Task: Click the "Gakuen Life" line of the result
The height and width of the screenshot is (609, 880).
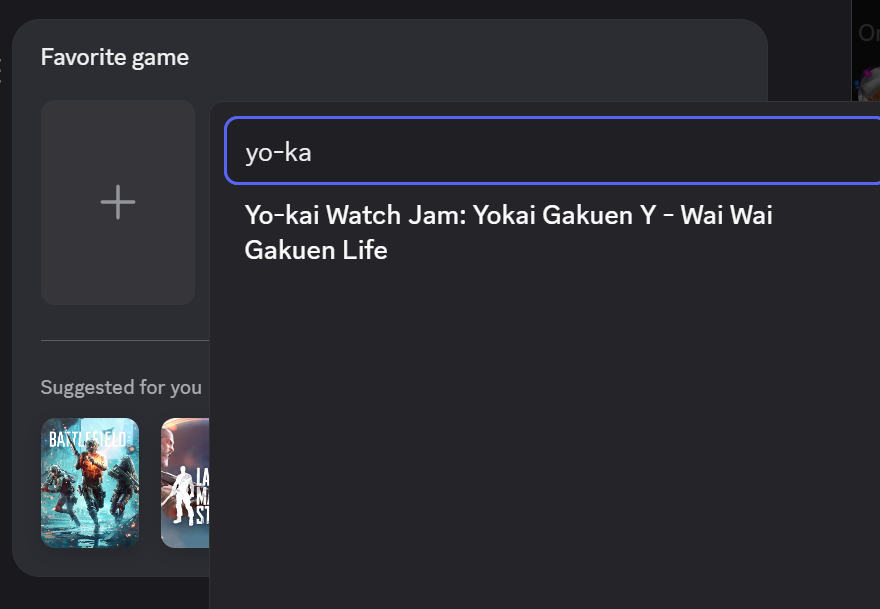Action: coord(316,250)
